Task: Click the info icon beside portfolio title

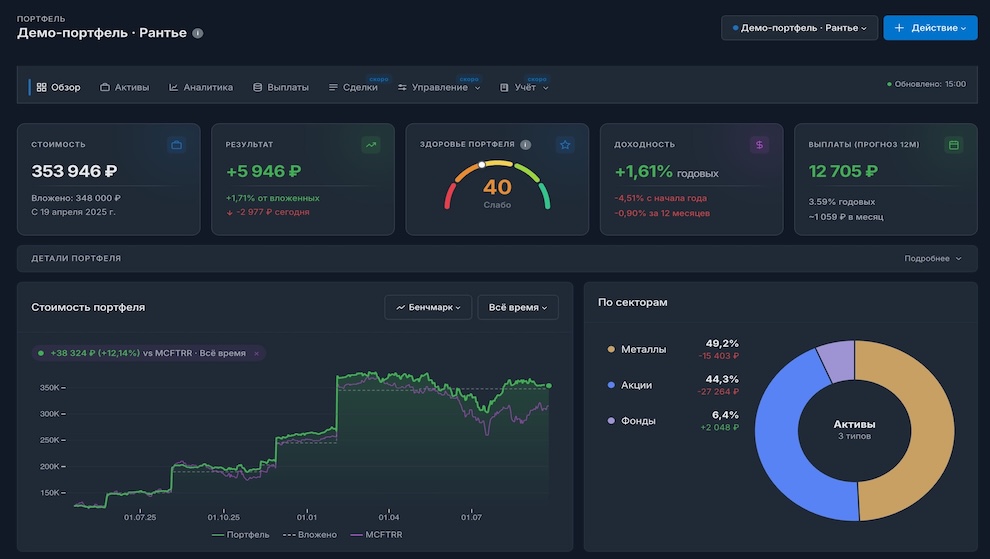Action: tap(198, 33)
